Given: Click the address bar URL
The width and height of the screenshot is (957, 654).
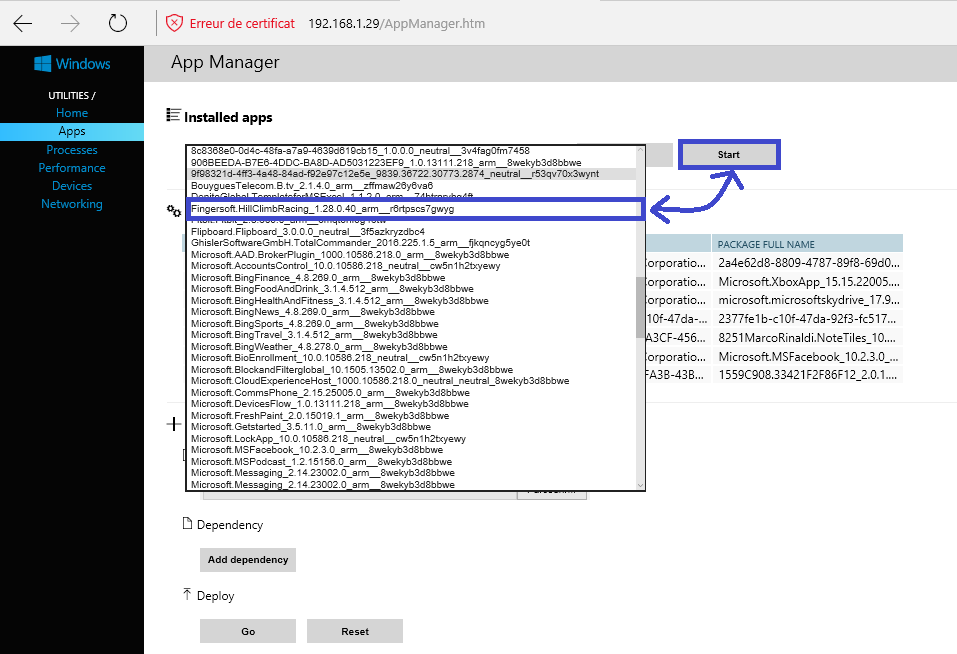Looking at the screenshot, I should (397, 24).
